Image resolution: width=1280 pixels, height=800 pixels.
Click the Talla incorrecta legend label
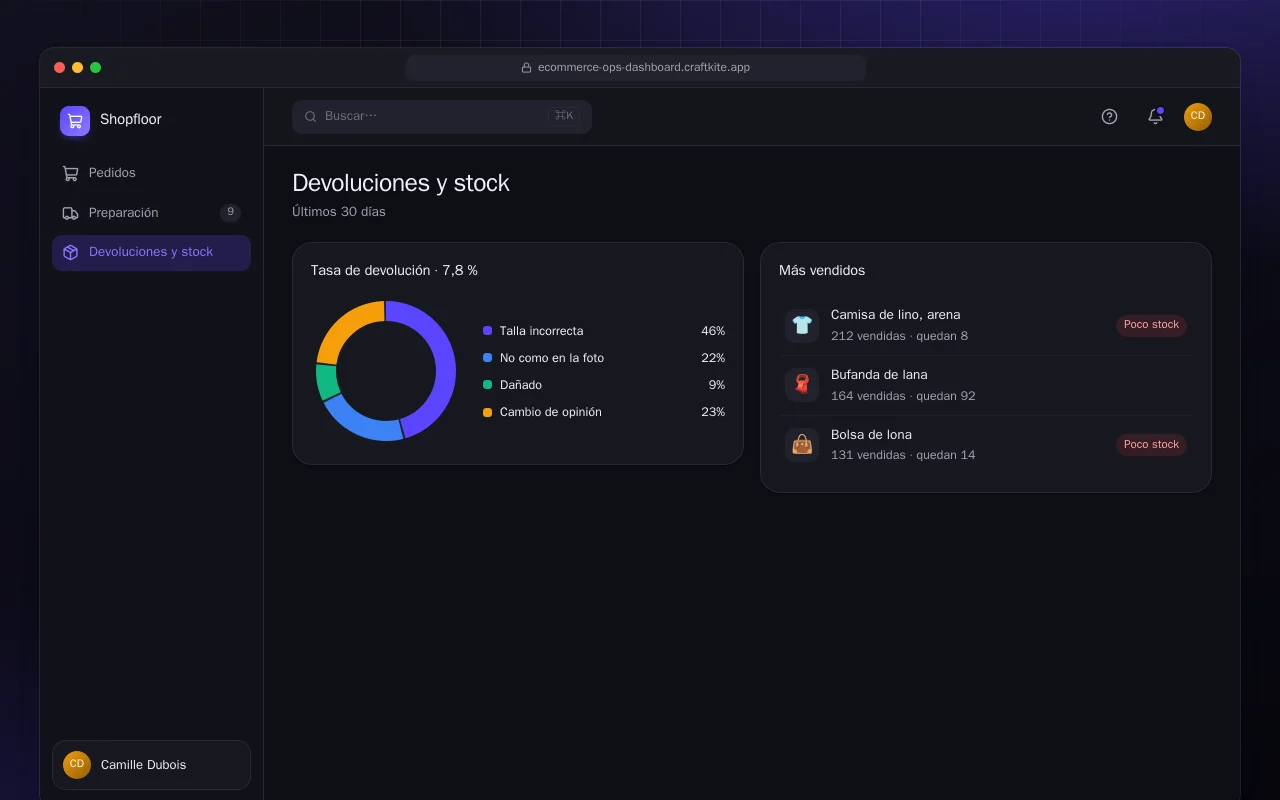pyautogui.click(x=541, y=331)
